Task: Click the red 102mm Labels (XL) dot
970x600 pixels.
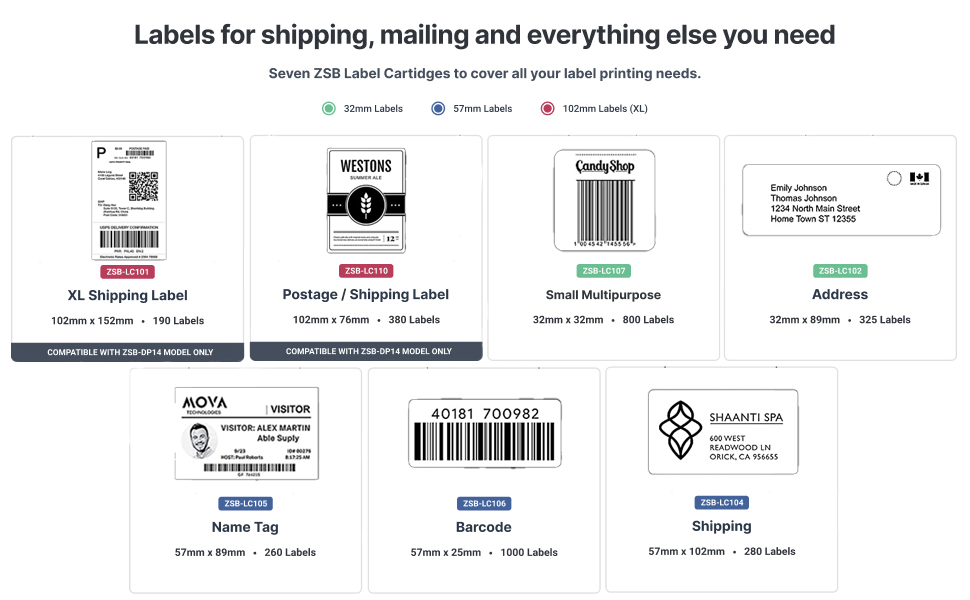Action: [x=547, y=108]
